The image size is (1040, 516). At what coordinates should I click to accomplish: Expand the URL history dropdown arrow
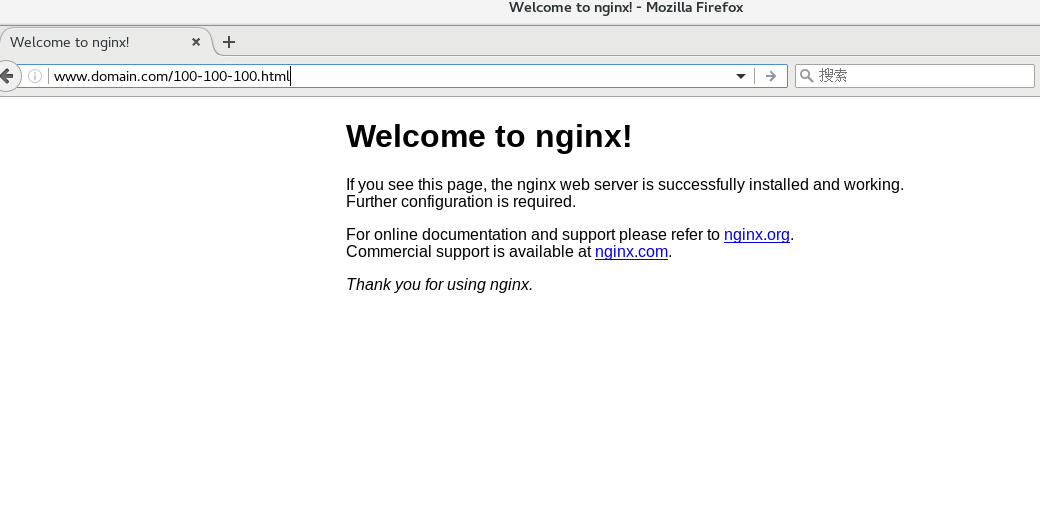pos(741,76)
